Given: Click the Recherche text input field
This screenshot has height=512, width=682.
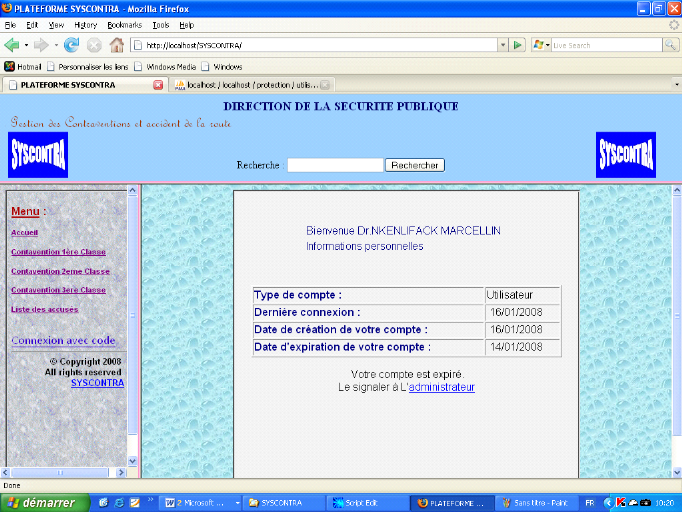Looking at the screenshot, I should click(335, 165).
